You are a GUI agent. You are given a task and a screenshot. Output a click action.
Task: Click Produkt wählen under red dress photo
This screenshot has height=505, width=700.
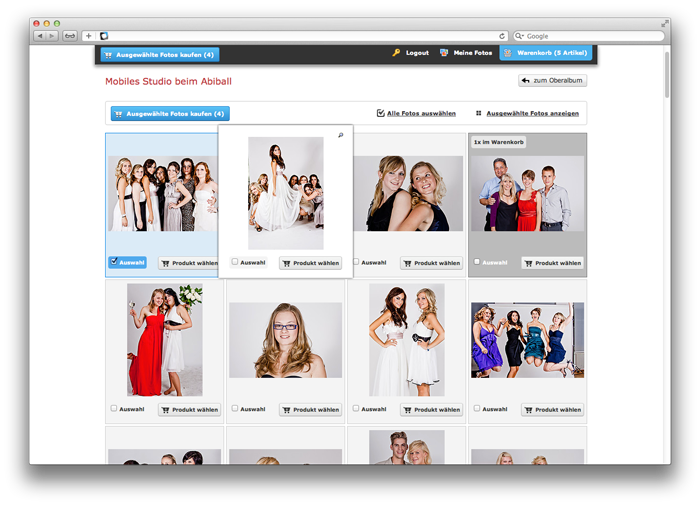coord(190,409)
